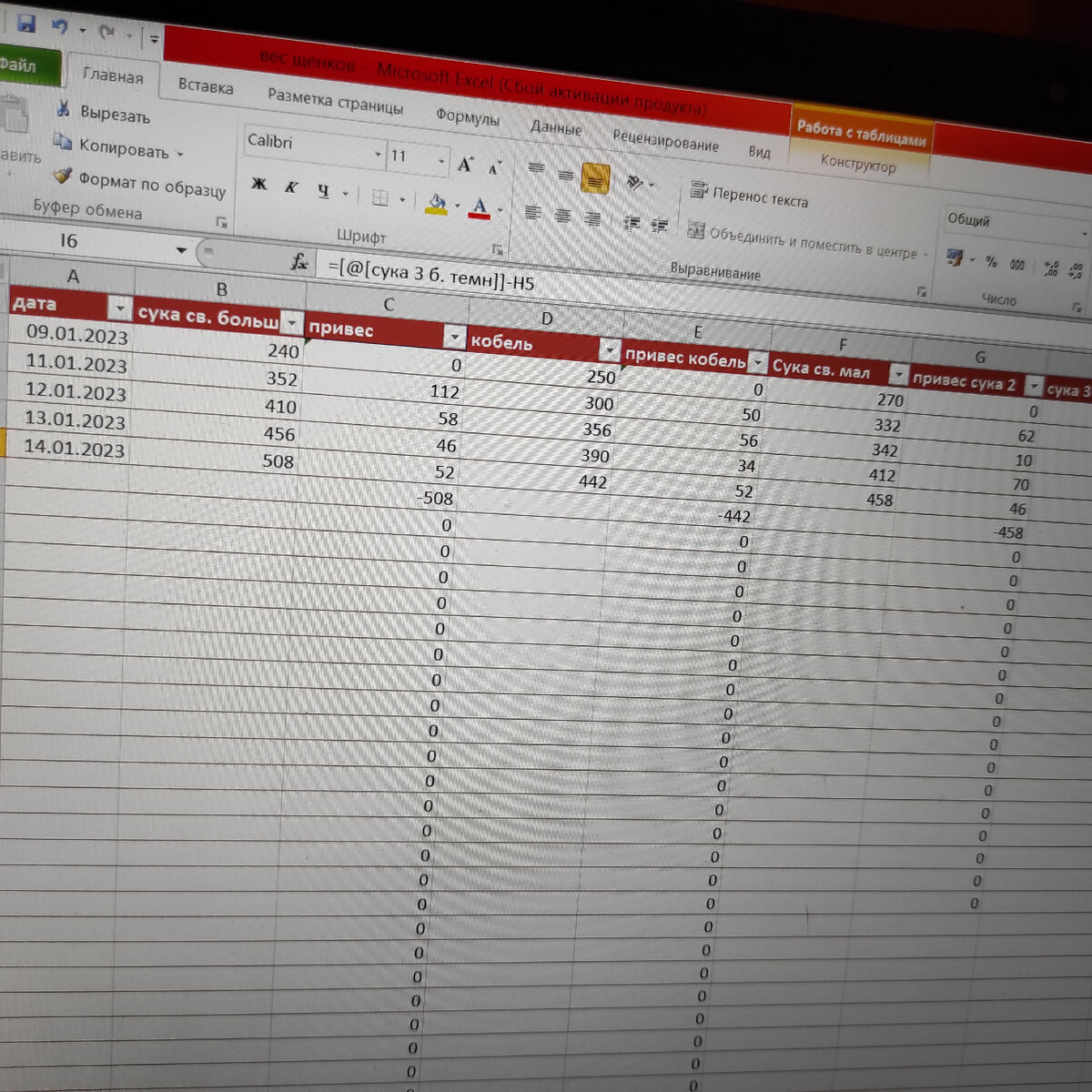Screen dimensions: 1092x1092
Task: Expand the Копировать dropdown arrow
Action: coord(179,154)
